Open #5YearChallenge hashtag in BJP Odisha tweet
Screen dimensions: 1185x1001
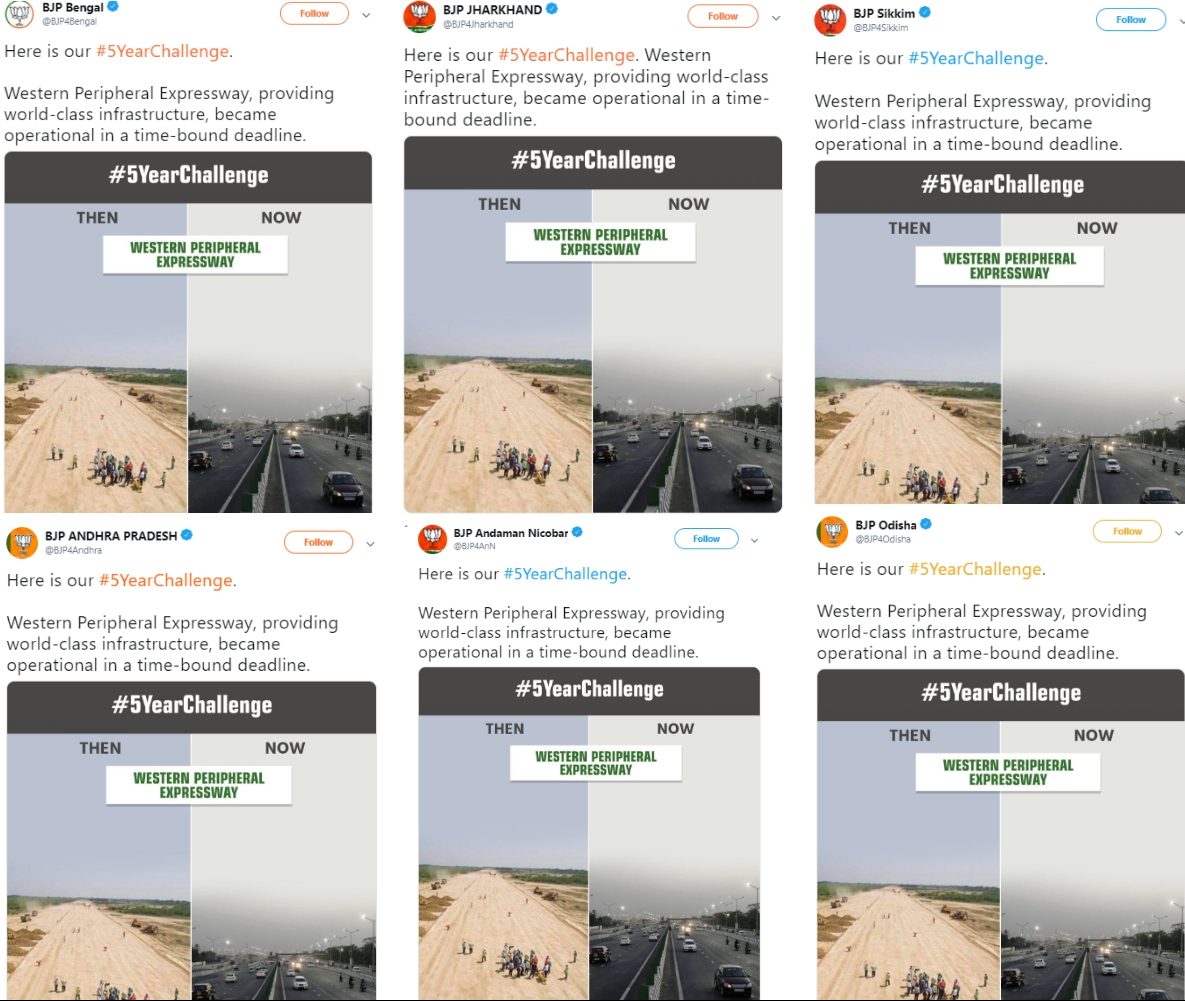(975, 569)
